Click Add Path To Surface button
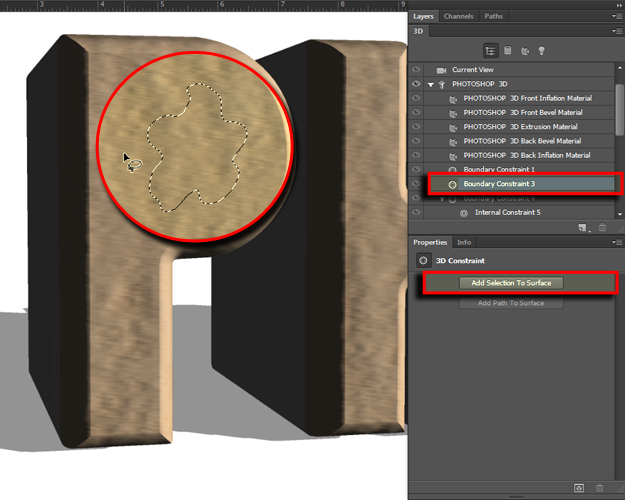Image resolution: width=625 pixels, height=500 pixels. (511, 303)
